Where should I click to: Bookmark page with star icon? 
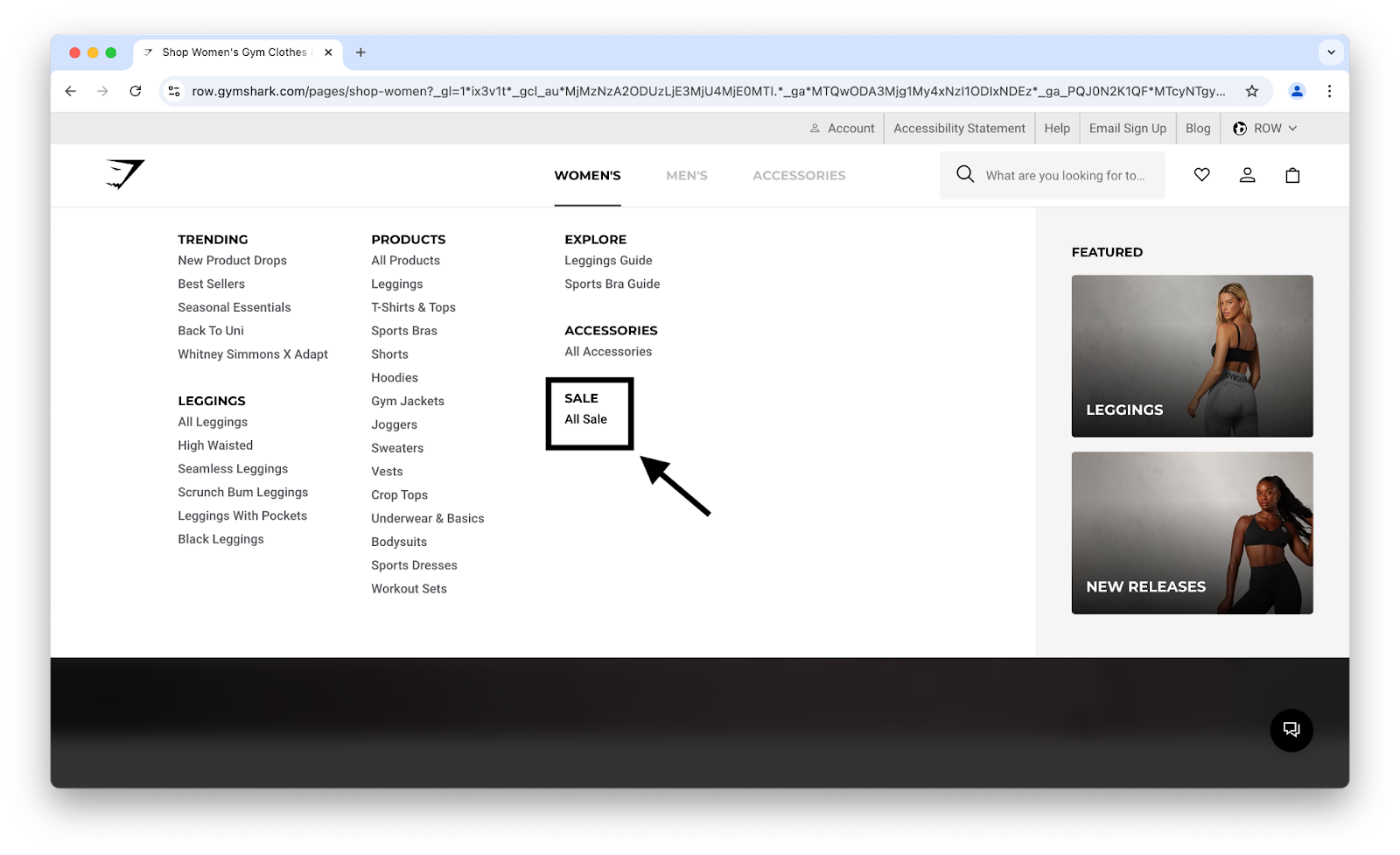pyautogui.click(x=1252, y=91)
